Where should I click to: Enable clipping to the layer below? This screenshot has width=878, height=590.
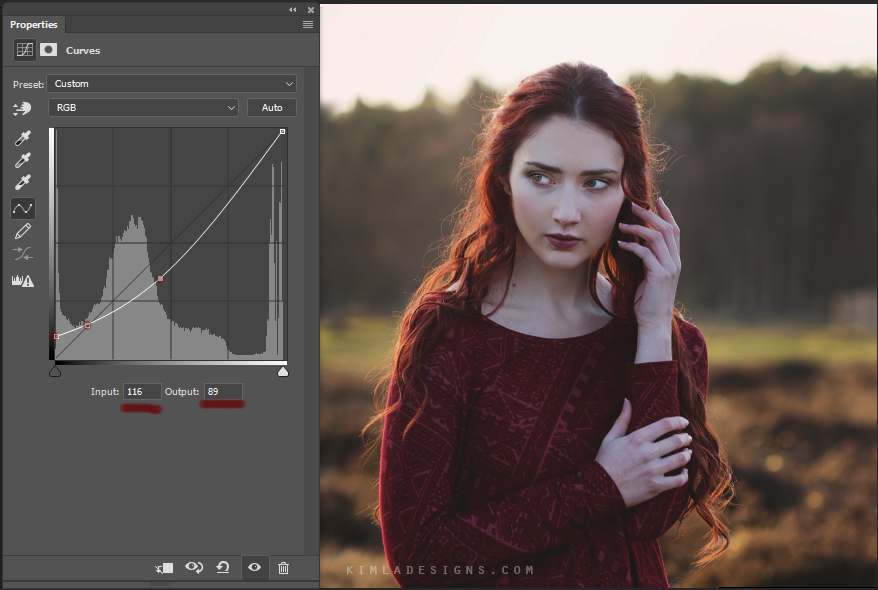tap(163, 567)
